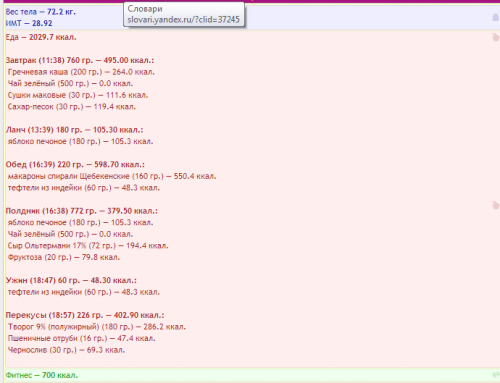Select the 'Вес тела – 72.2 кг.' line
500x383 pixels.
point(41,12)
